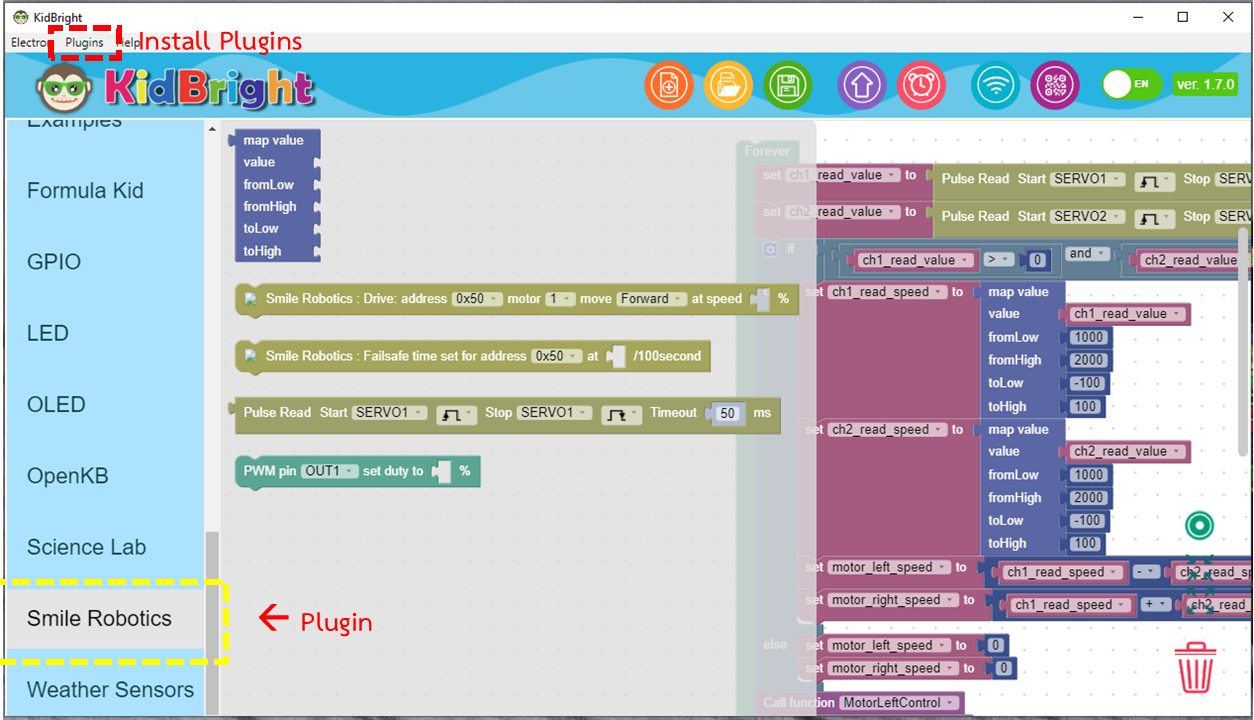The image size is (1254, 720).
Task: Open the MotorLeftControl function dropdown
Action: tap(899, 703)
